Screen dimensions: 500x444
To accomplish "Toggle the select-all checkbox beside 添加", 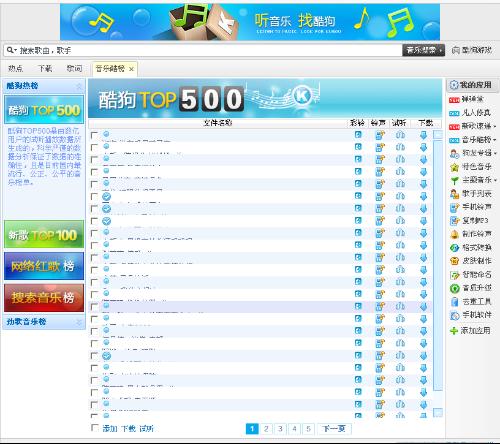I will coord(95,428).
